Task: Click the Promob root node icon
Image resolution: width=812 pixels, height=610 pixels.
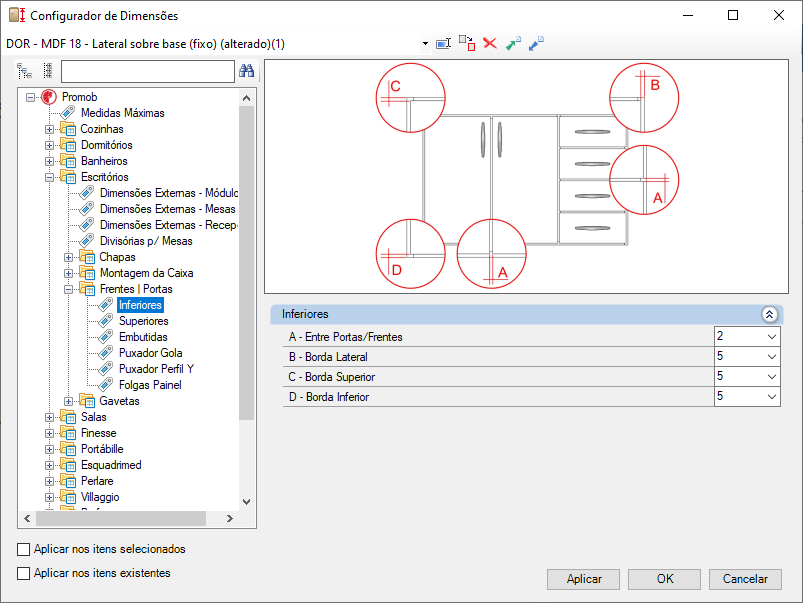Action: [49, 97]
